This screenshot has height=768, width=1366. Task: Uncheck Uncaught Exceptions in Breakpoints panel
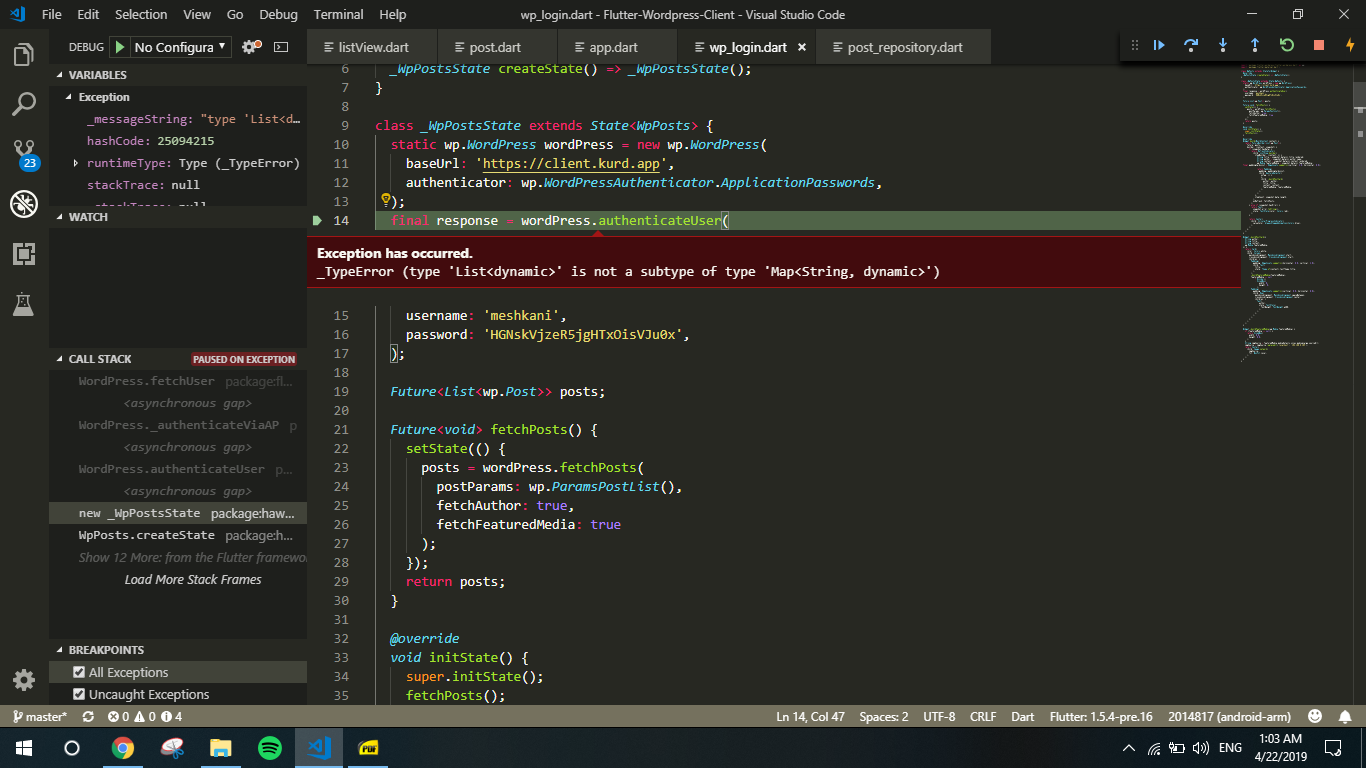click(79, 694)
